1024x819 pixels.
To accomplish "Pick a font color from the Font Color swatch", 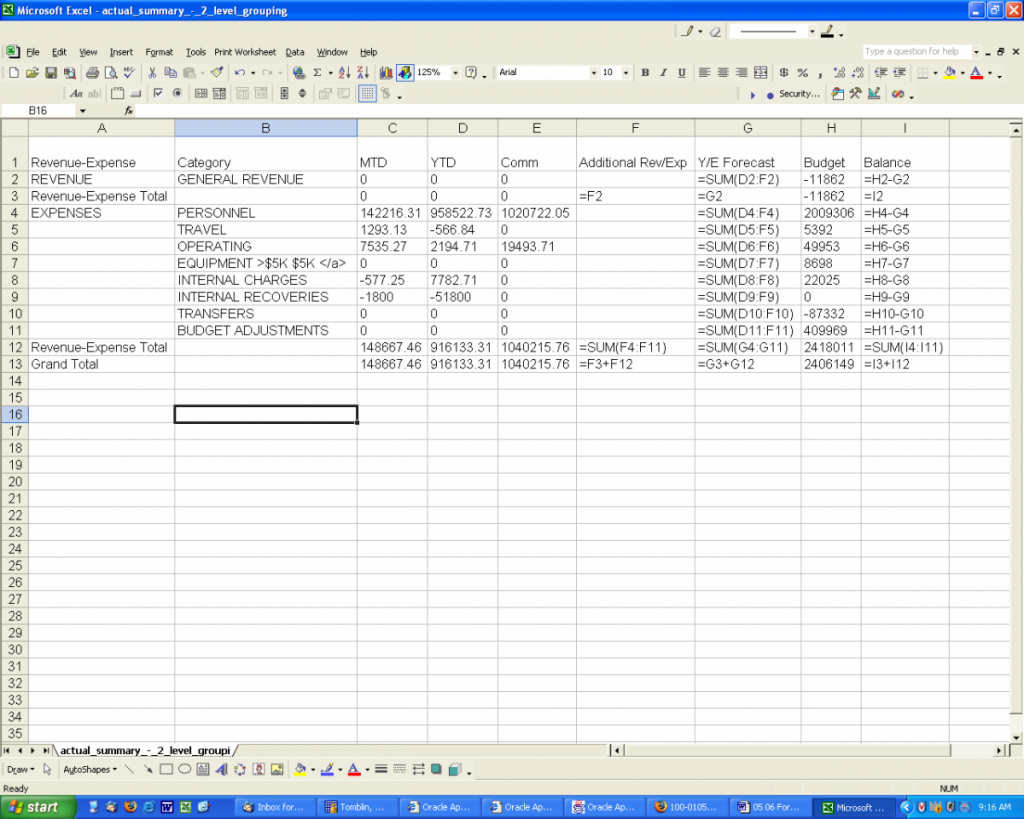I will click(975, 73).
